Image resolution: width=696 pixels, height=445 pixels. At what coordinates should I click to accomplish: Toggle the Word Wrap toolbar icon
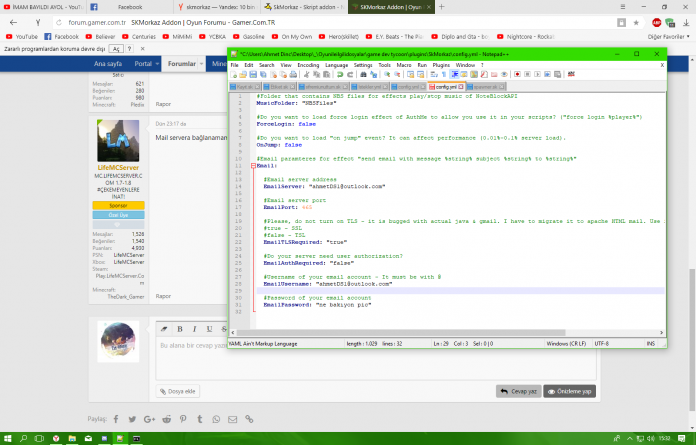tap(434, 75)
